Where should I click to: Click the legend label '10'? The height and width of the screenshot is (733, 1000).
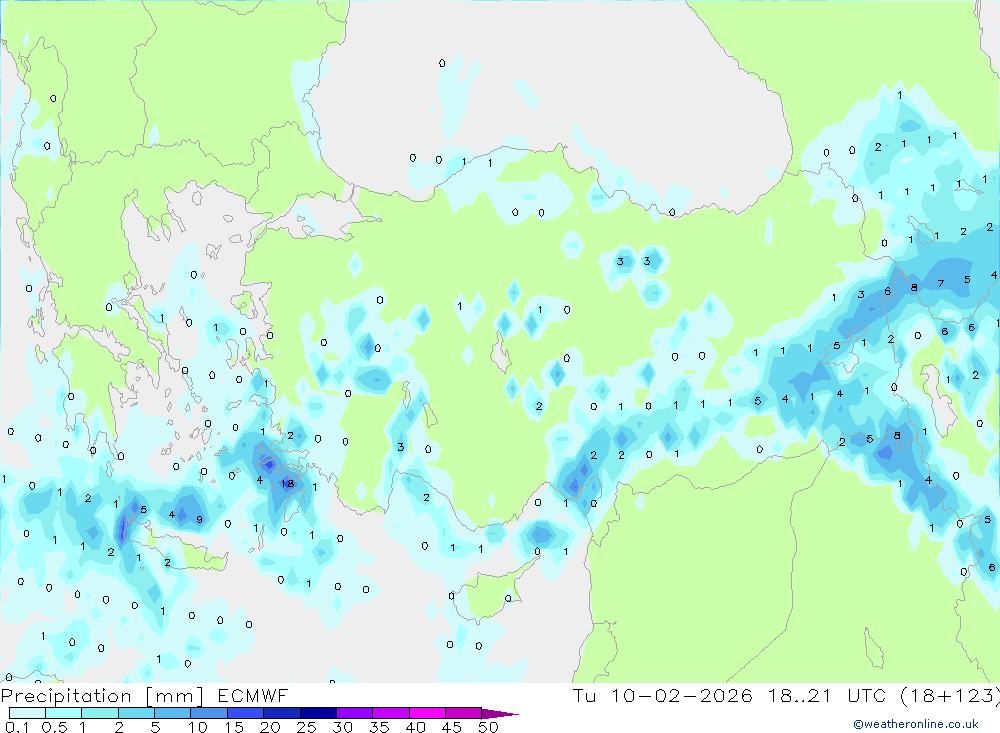click(x=198, y=727)
